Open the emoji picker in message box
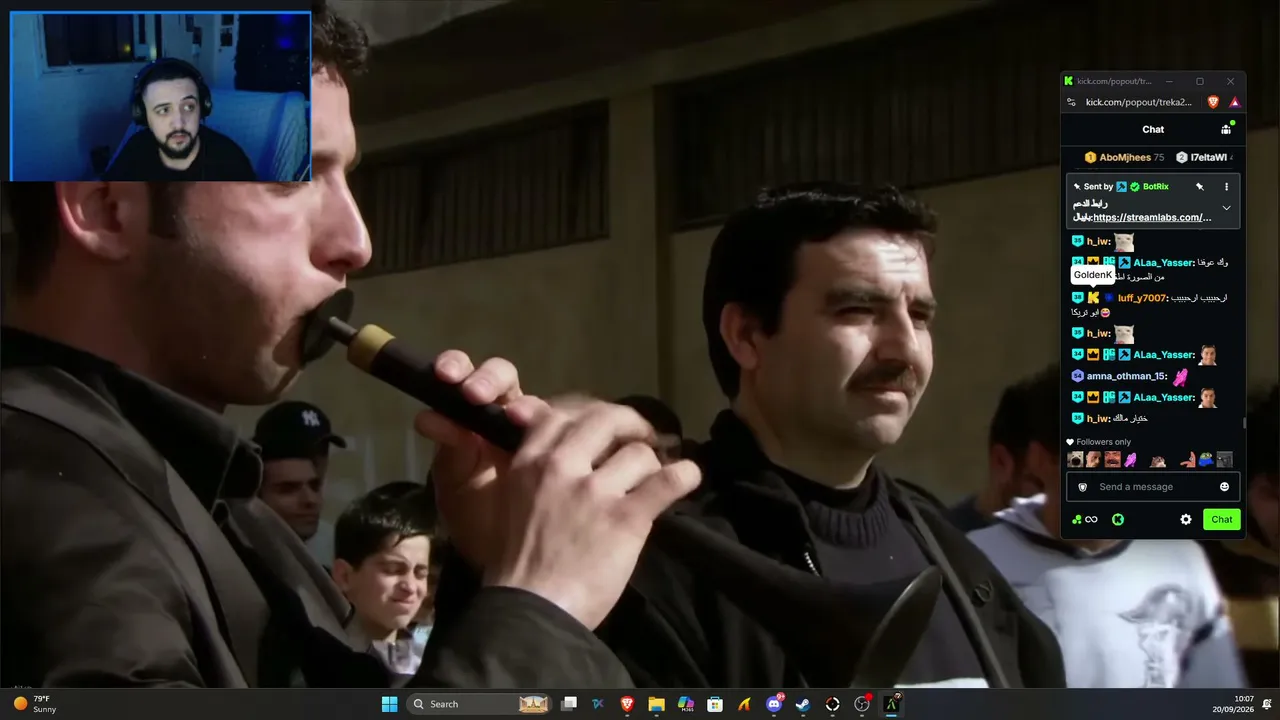The height and width of the screenshot is (720, 1280). [1224, 487]
